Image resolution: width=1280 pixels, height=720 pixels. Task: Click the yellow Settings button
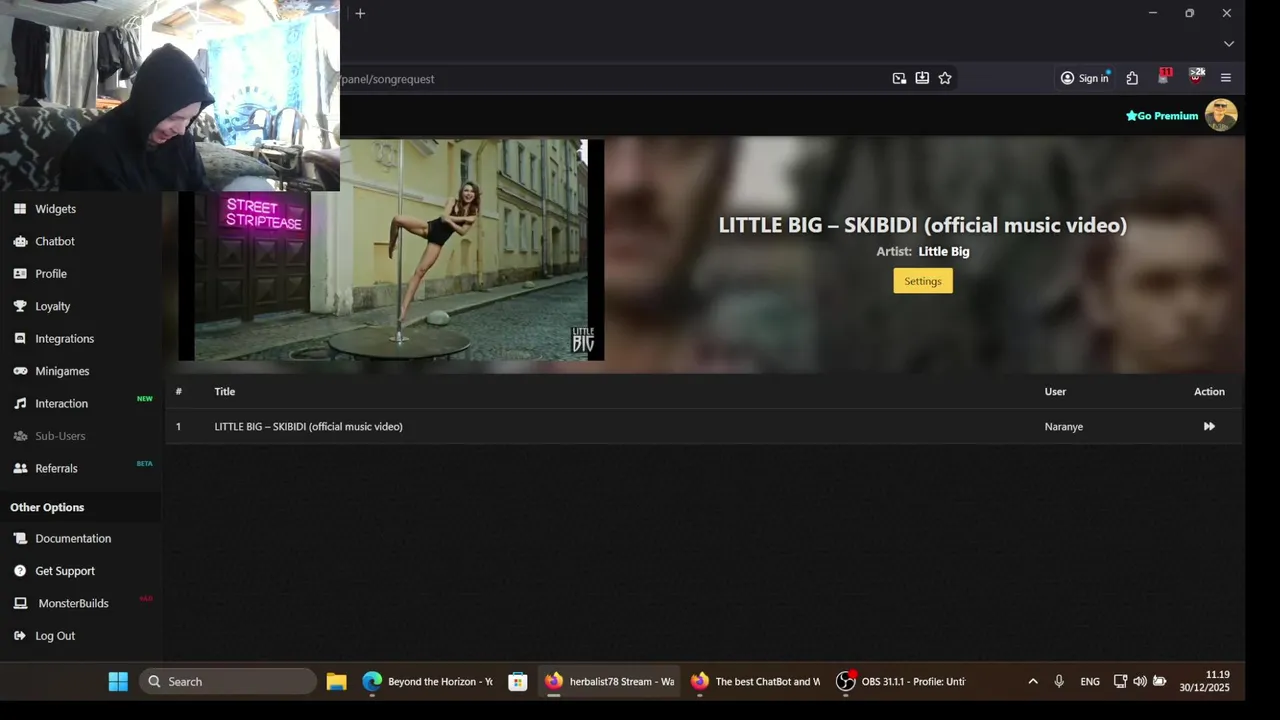(923, 281)
